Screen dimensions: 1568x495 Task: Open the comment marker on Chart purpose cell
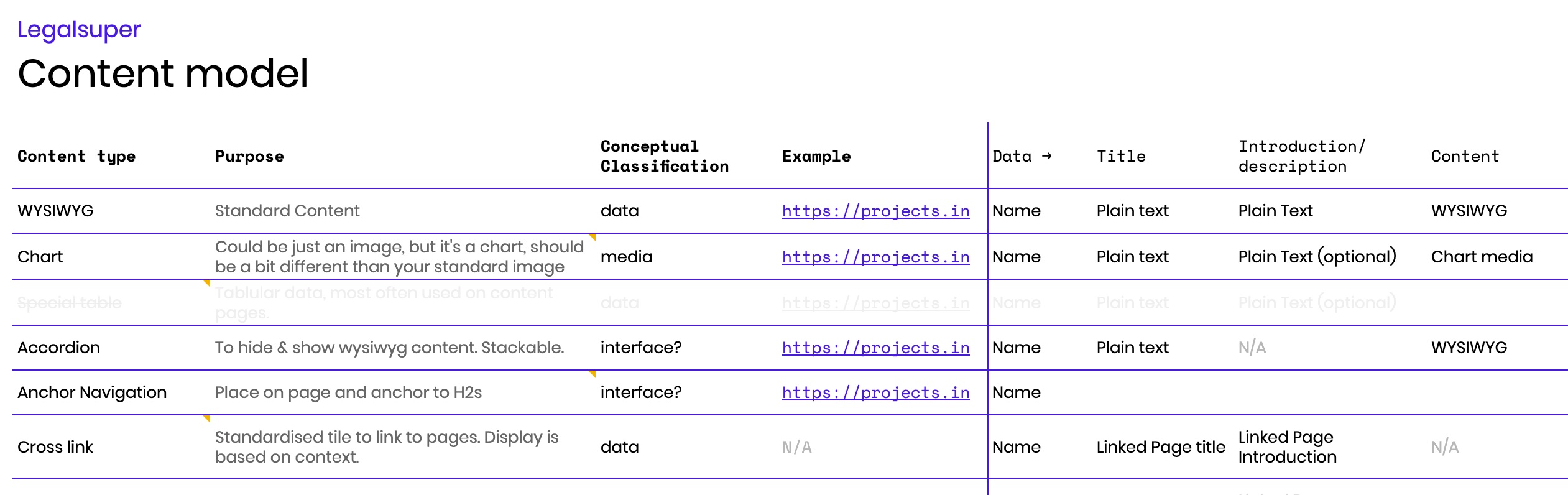coord(593,237)
